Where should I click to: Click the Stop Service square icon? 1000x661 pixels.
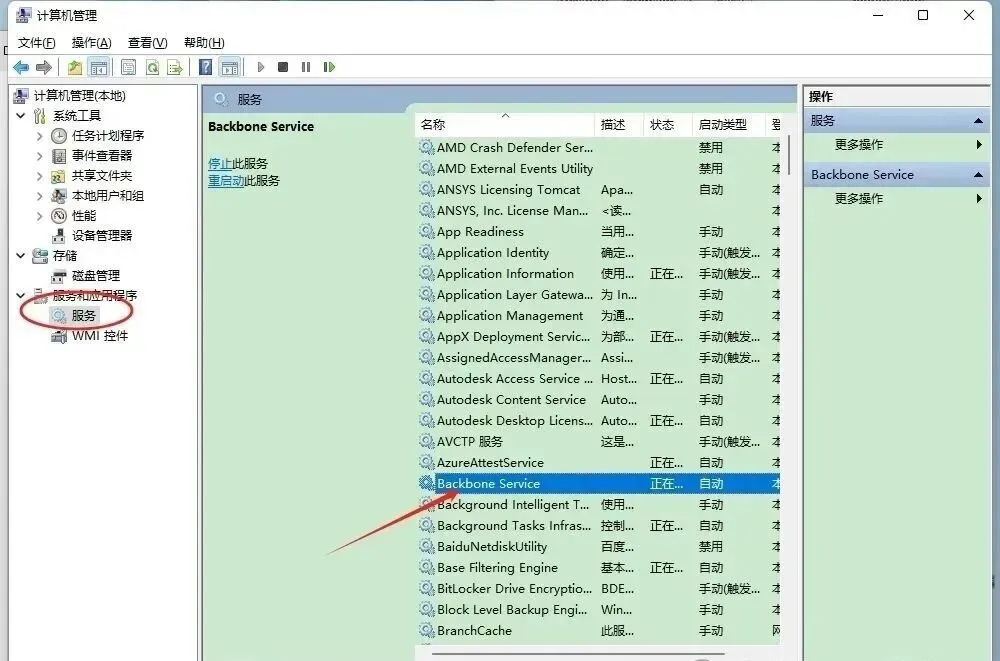pyautogui.click(x=283, y=67)
